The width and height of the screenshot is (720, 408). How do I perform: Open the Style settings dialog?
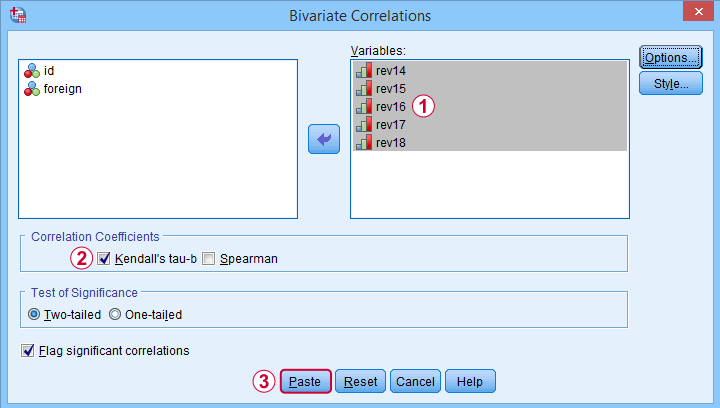pos(671,84)
